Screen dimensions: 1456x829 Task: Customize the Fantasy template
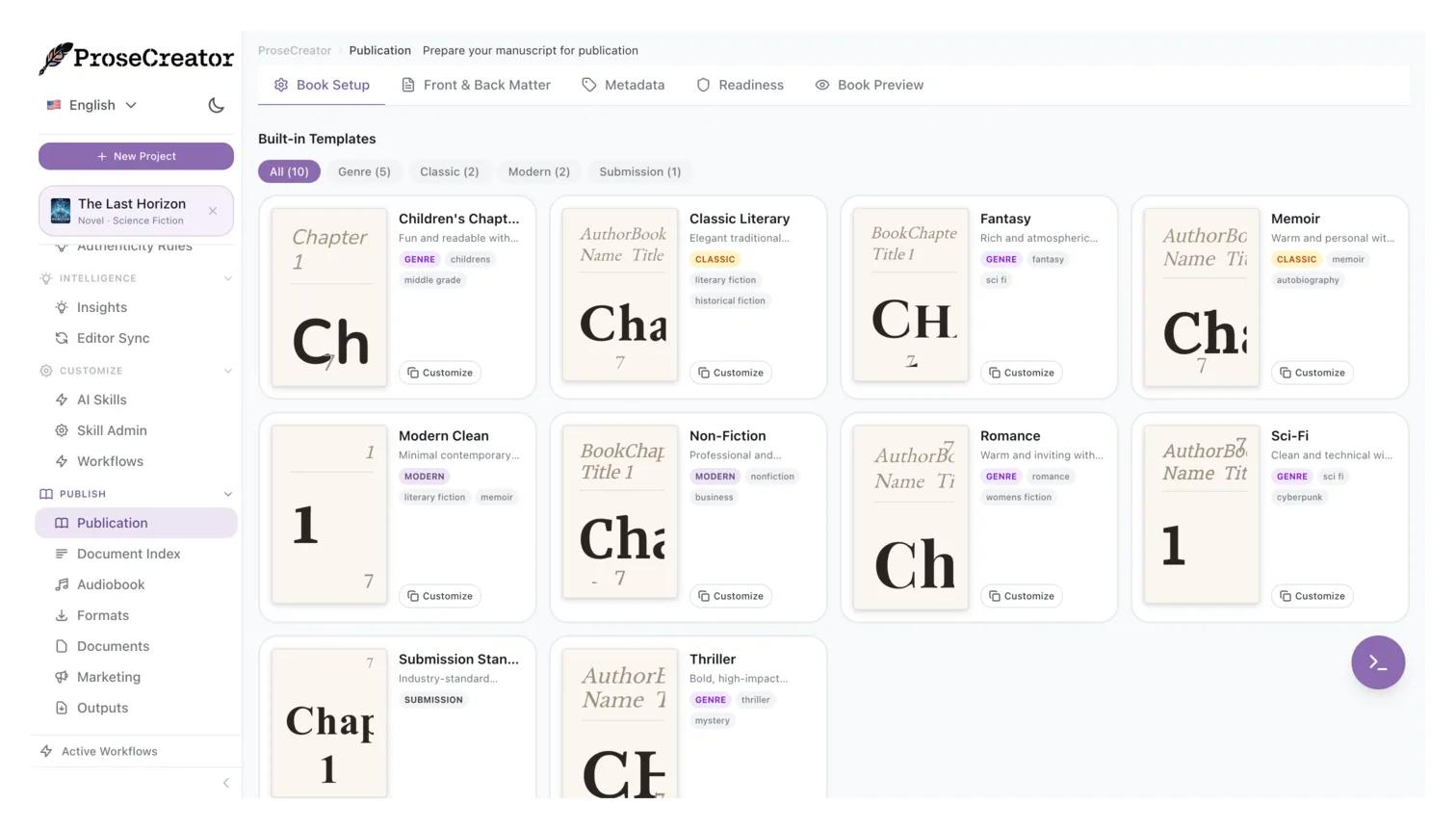click(1021, 373)
